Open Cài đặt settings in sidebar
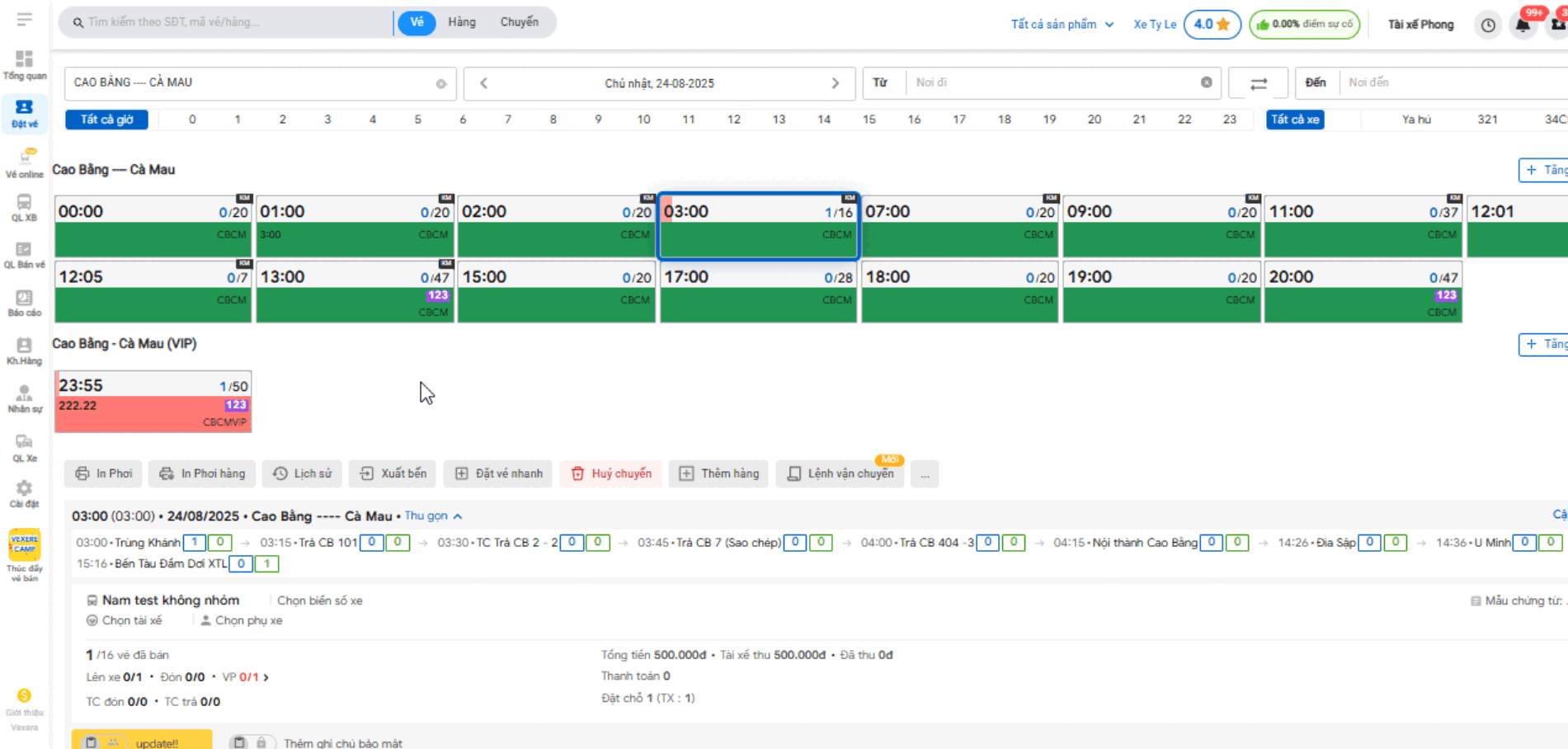Screen dimensions: 1568x749 point(24,493)
